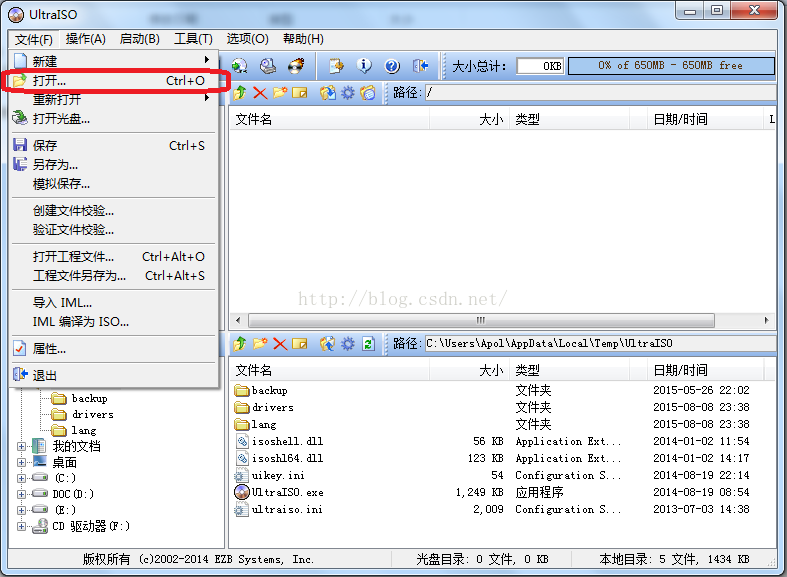Click the scrollbar right arrow in image pane
This screenshot has width=787, height=577.
766,320
